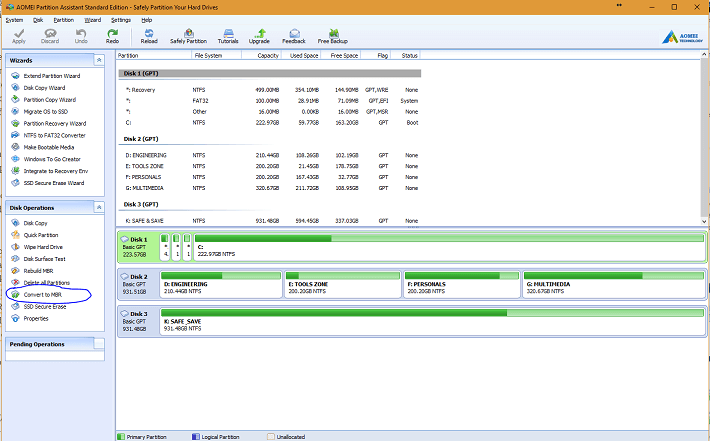Launch Partition Recovery Wizard

click(55, 123)
